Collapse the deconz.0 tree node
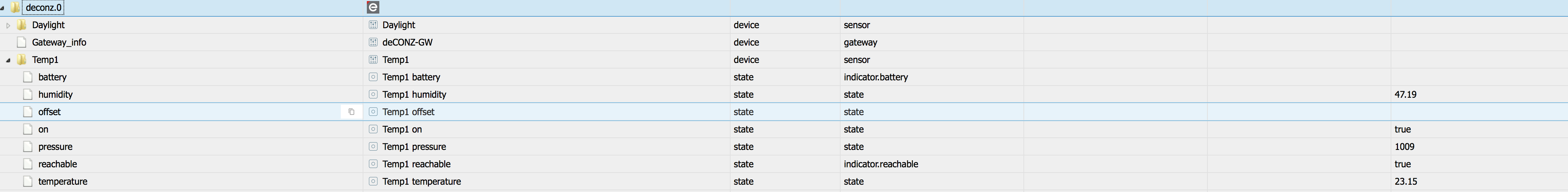 coord(3,8)
